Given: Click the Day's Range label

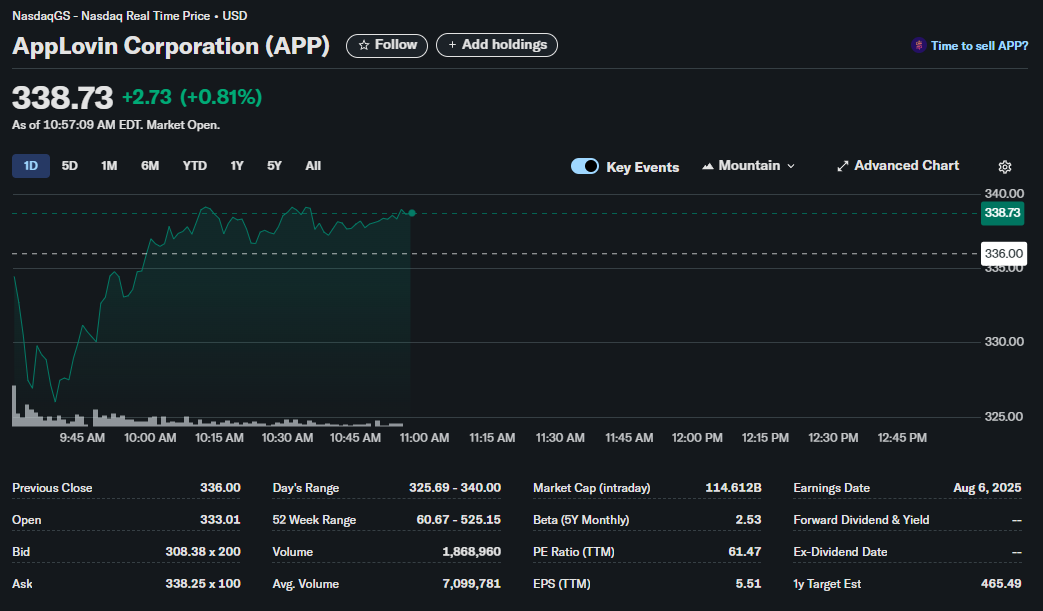Looking at the screenshot, I should 306,488.
